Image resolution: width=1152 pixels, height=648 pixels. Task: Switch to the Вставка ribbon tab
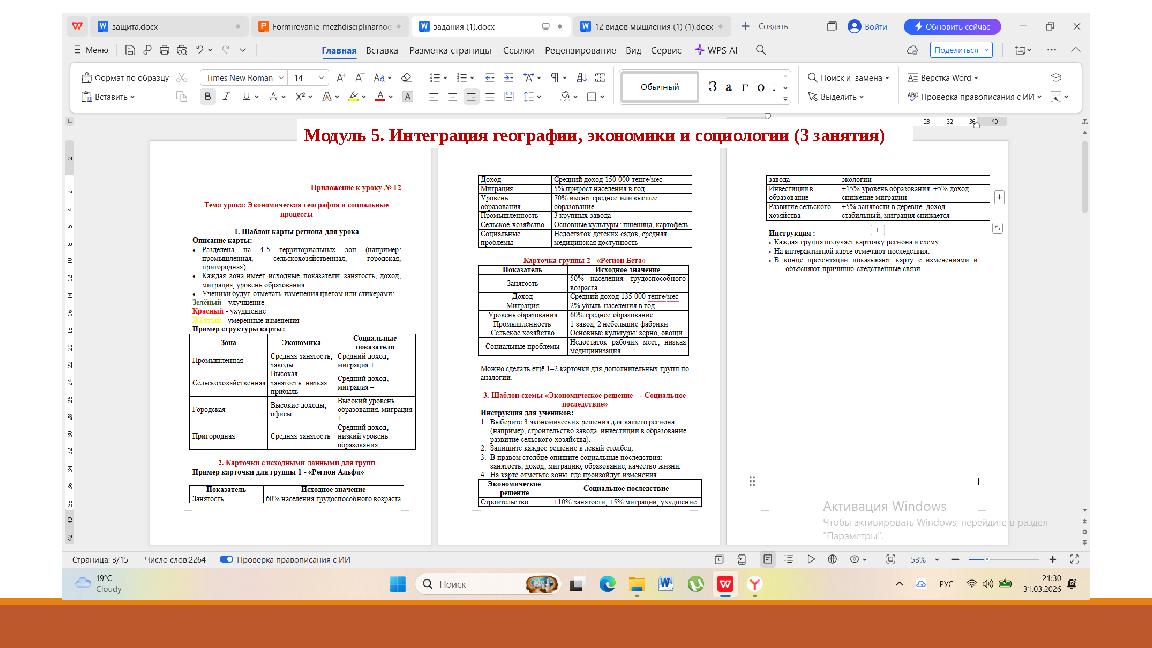tap(380, 49)
